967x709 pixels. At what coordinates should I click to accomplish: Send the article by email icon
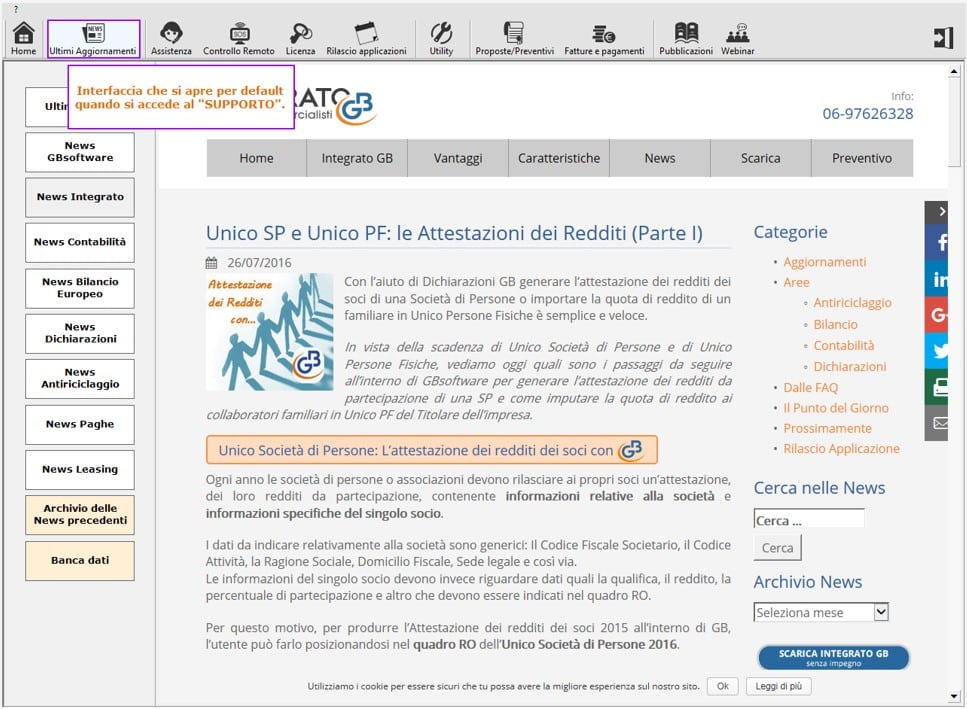click(936, 423)
